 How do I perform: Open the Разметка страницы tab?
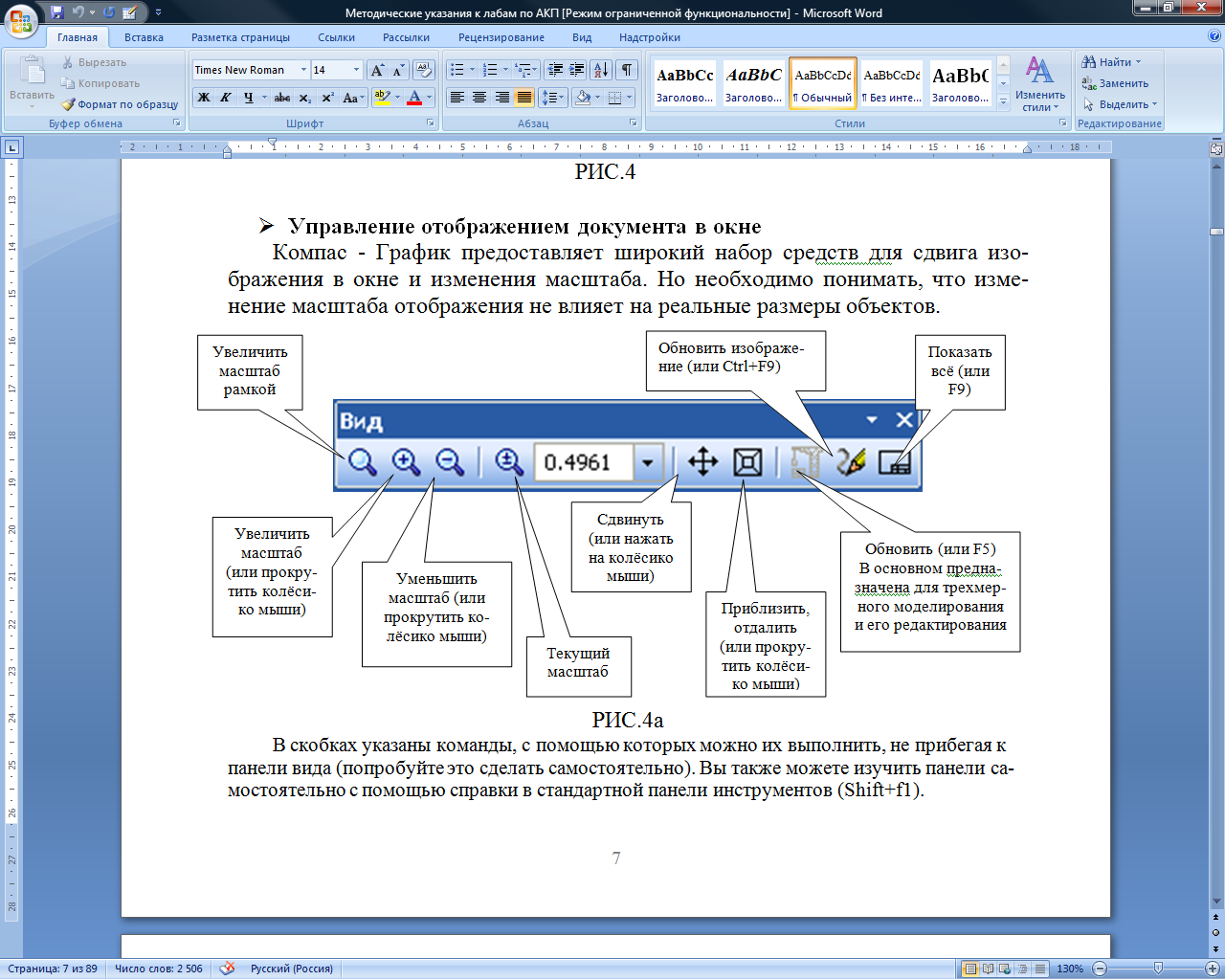coord(240,37)
